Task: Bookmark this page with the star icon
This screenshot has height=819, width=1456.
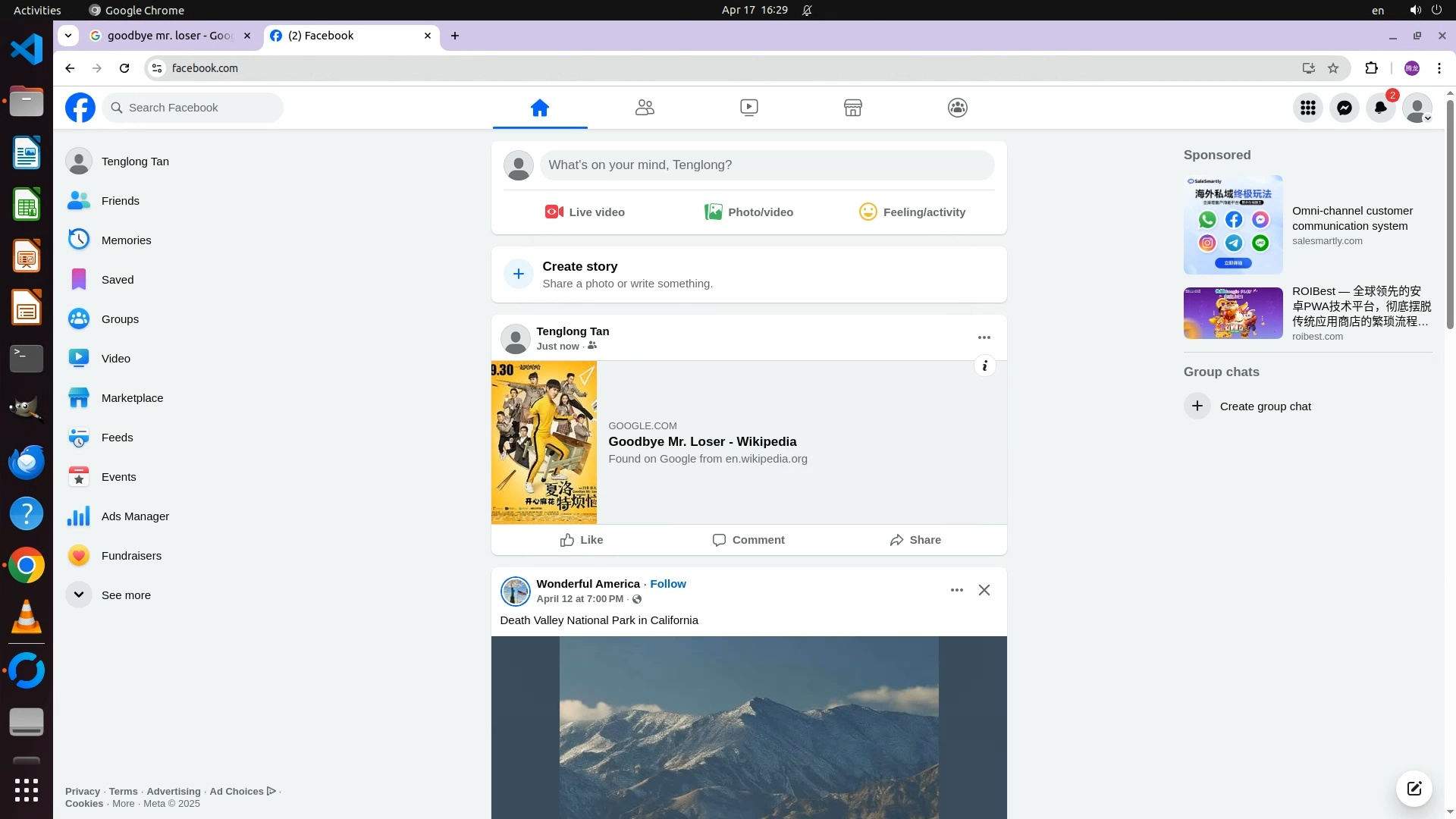Action: pos(1333,68)
